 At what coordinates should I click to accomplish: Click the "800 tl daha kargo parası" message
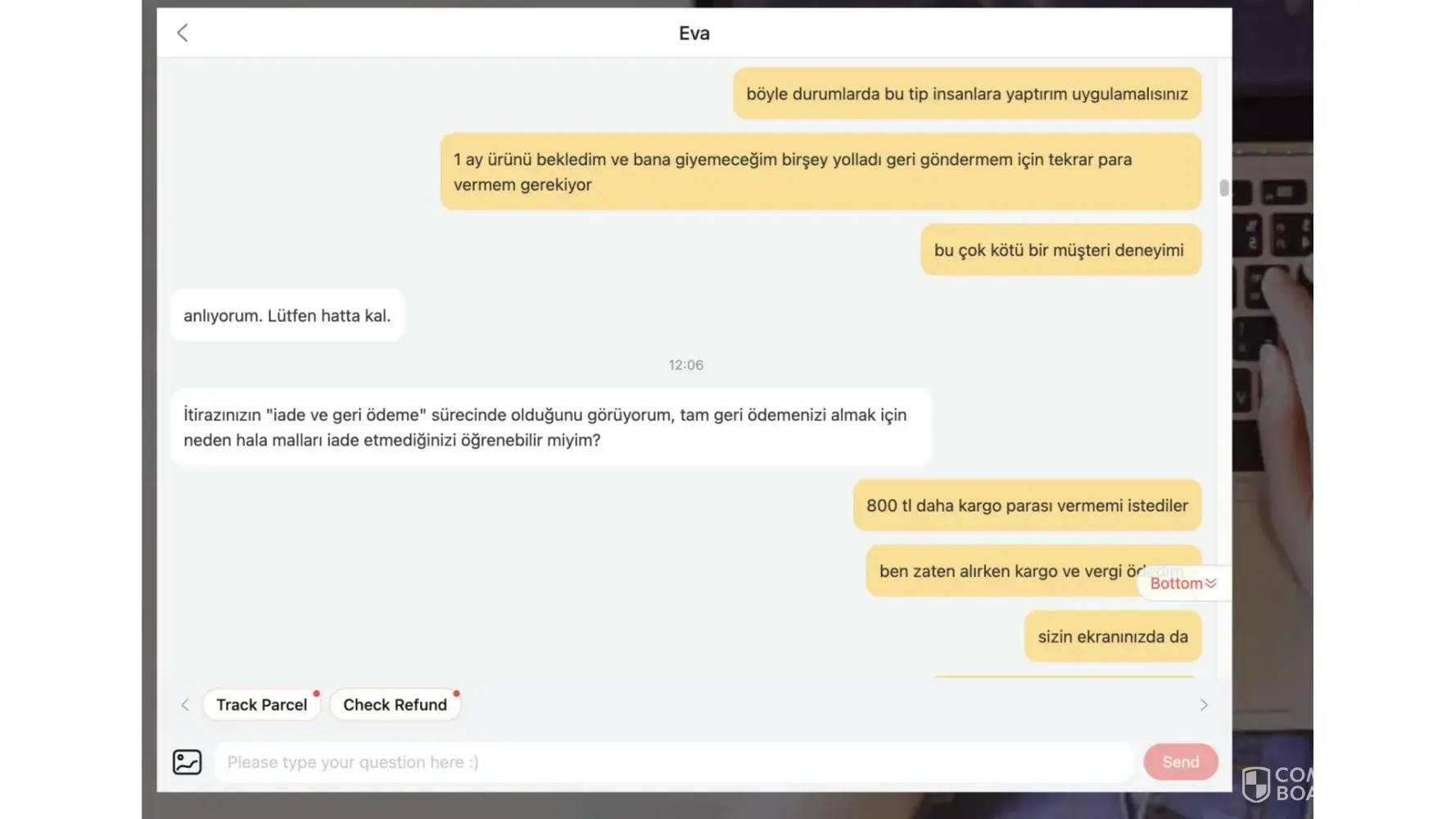(x=1027, y=505)
